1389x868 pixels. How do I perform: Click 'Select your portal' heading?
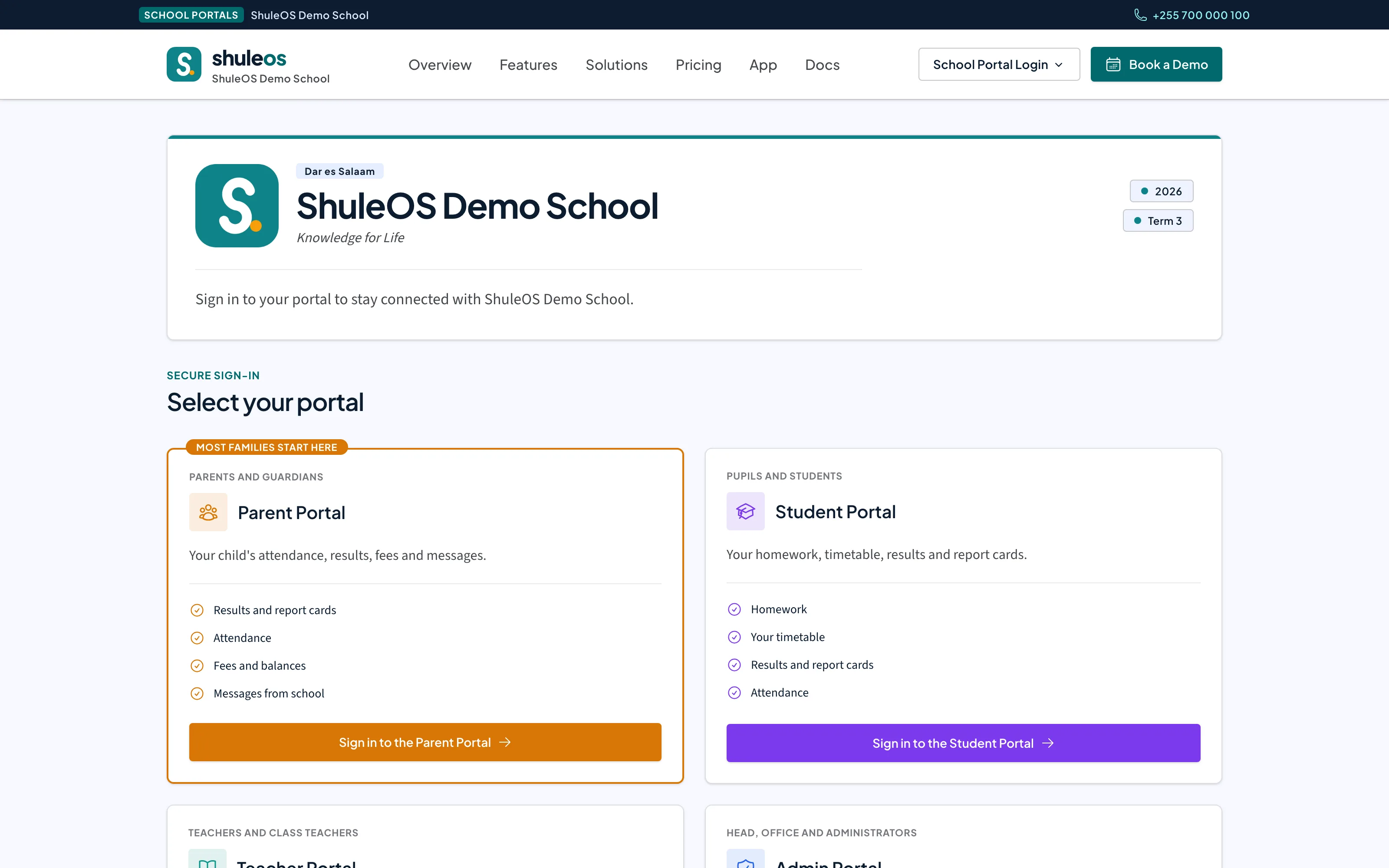click(x=265, y=402)
